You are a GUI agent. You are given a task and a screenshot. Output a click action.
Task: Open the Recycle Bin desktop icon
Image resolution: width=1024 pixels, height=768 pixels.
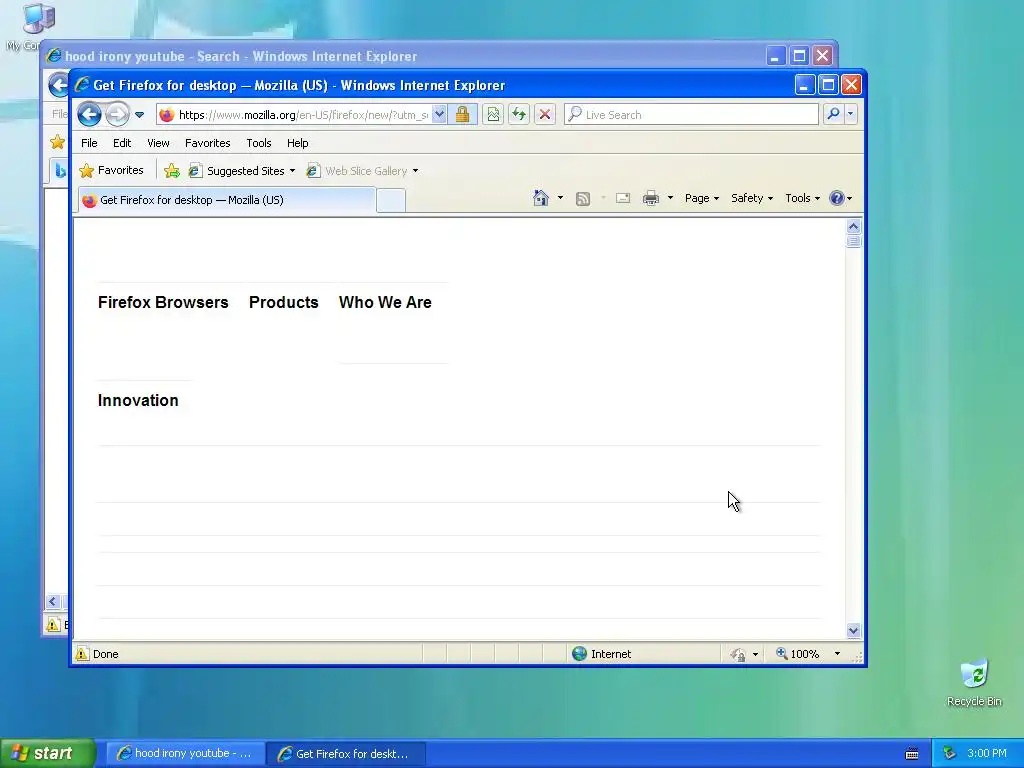[974, 682]
